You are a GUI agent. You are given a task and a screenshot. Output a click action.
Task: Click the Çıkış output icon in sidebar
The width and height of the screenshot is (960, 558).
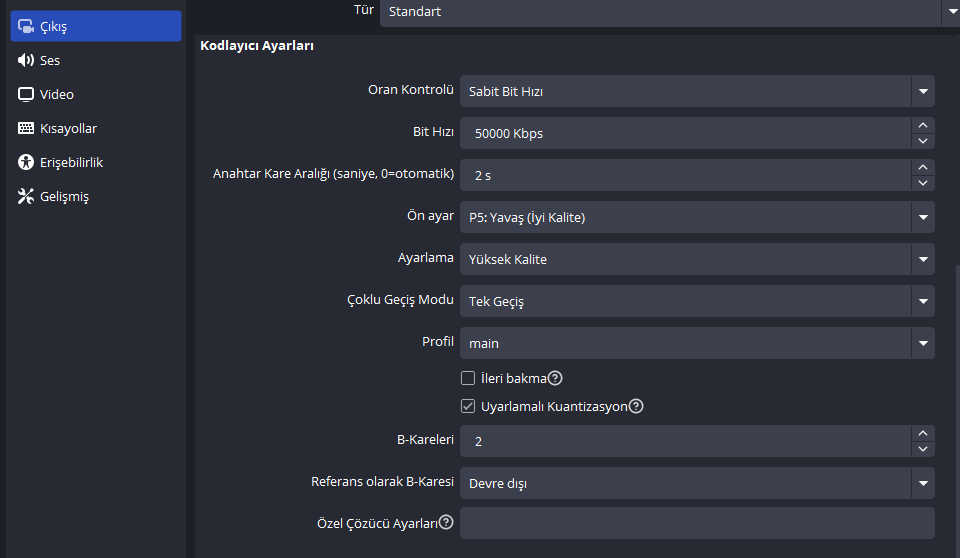click(x=26, y=26)
